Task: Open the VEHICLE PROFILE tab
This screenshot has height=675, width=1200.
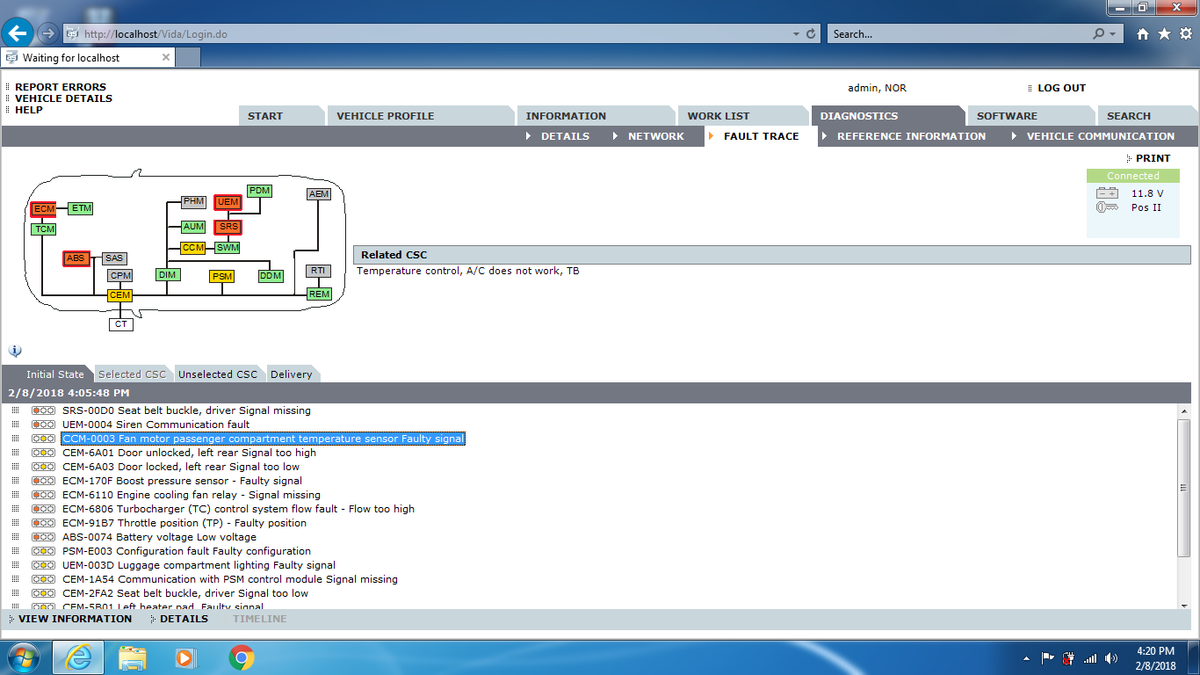Action: click(385, 116)
